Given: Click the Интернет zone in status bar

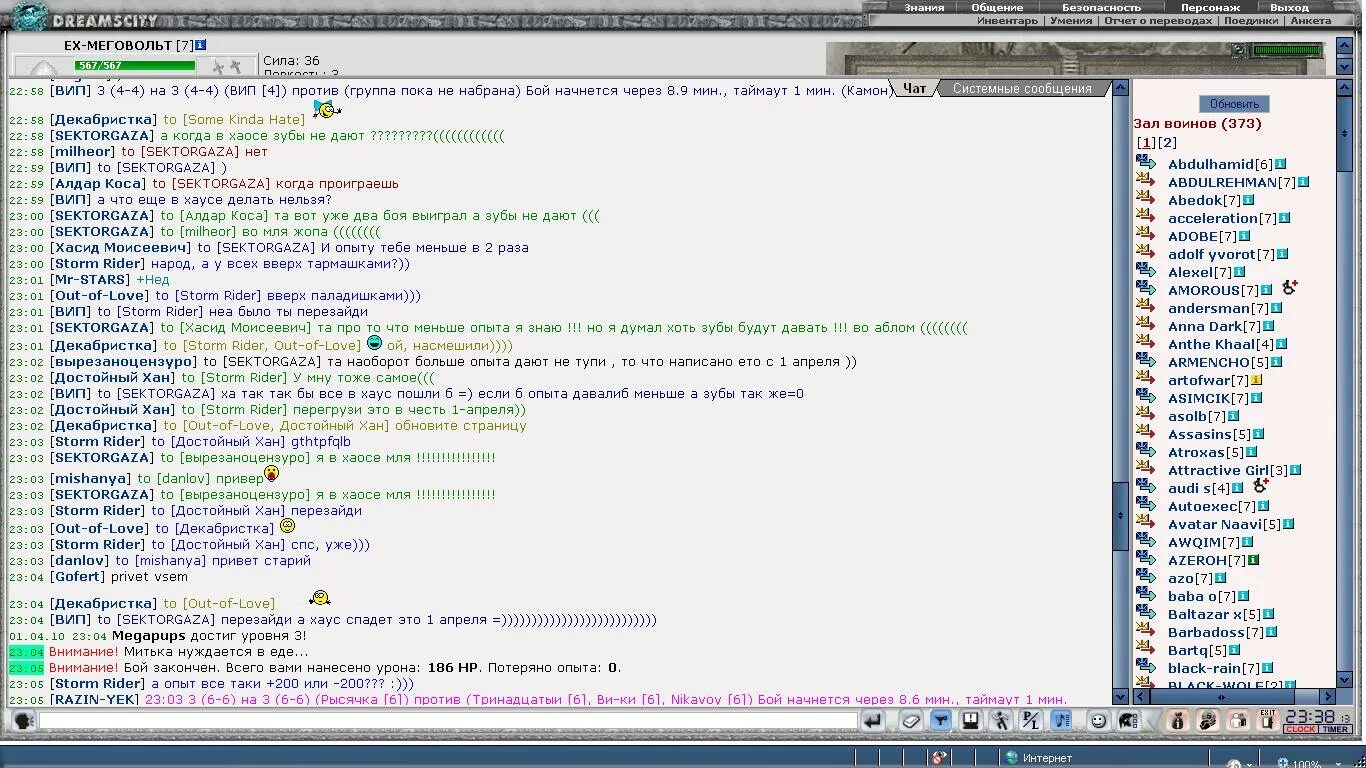Looking at the screenshot, I should coord(1038,758).
